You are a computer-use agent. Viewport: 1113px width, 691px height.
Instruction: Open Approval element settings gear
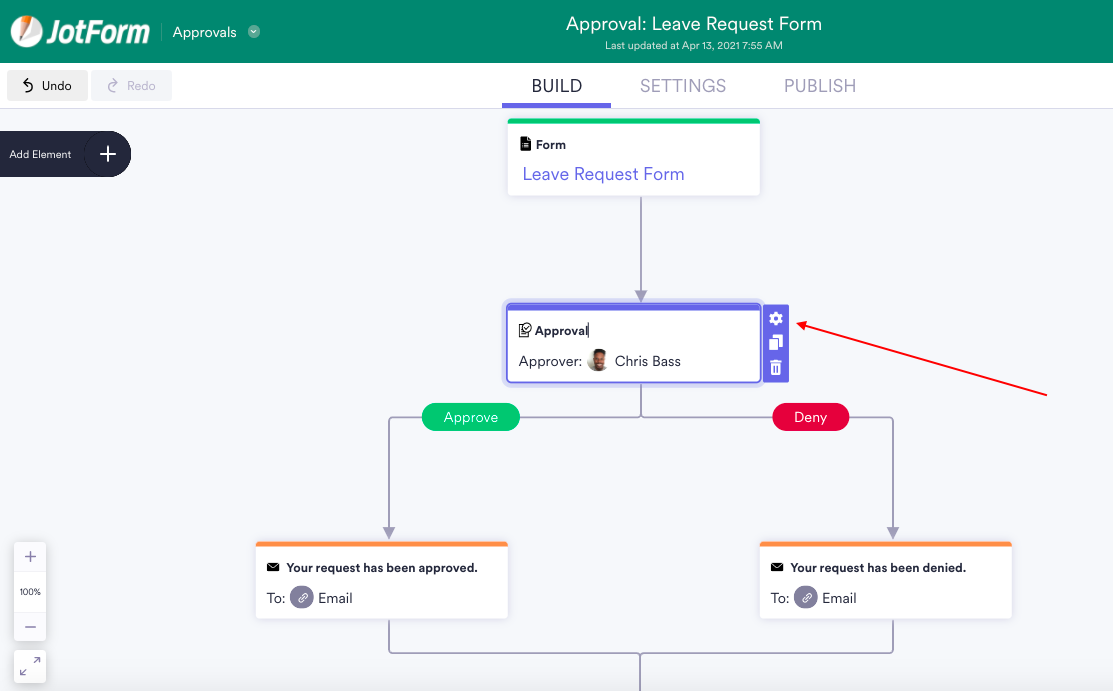[x=776, y=319]
